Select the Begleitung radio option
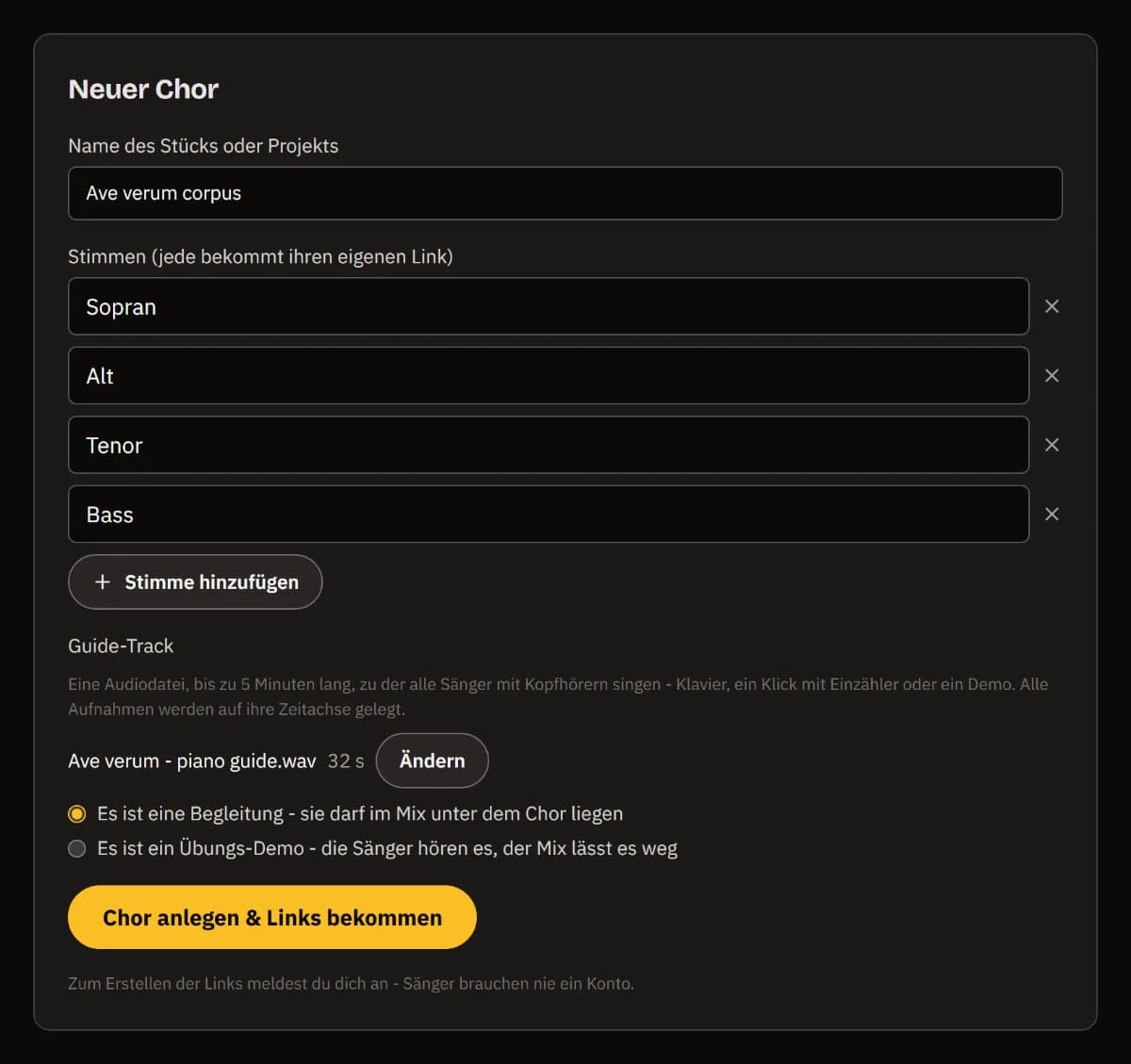 pyautogui.click(x=77, y=813)
